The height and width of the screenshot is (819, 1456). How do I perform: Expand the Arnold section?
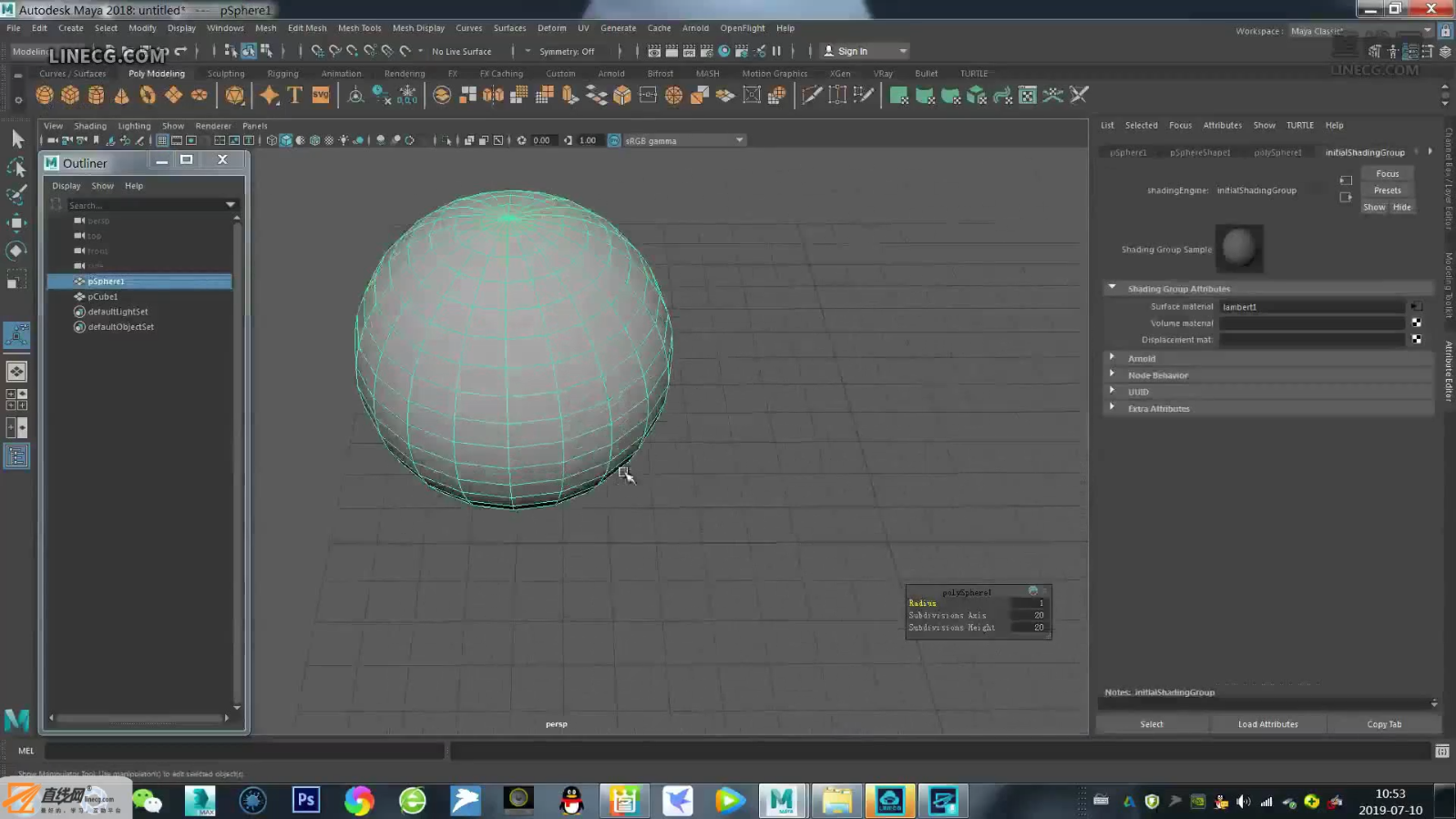[x=1112, y=358]
